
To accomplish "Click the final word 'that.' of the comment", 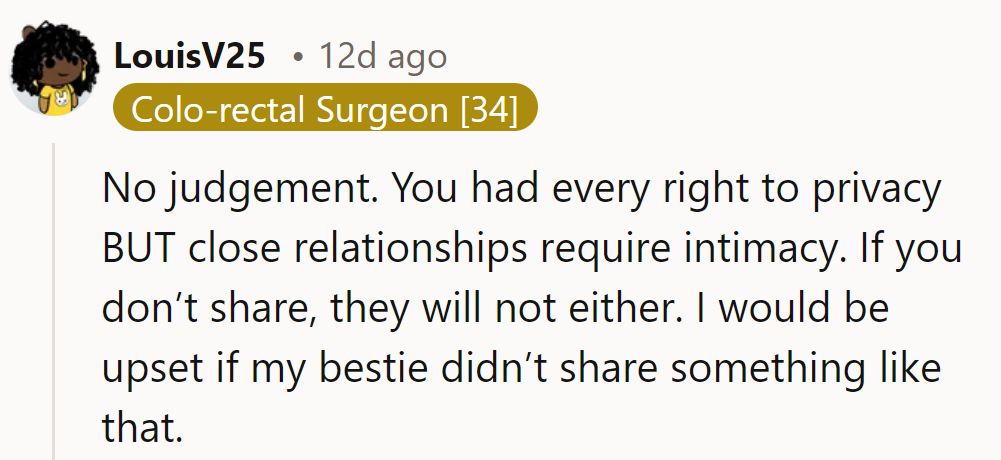I will tap(143, 427).
